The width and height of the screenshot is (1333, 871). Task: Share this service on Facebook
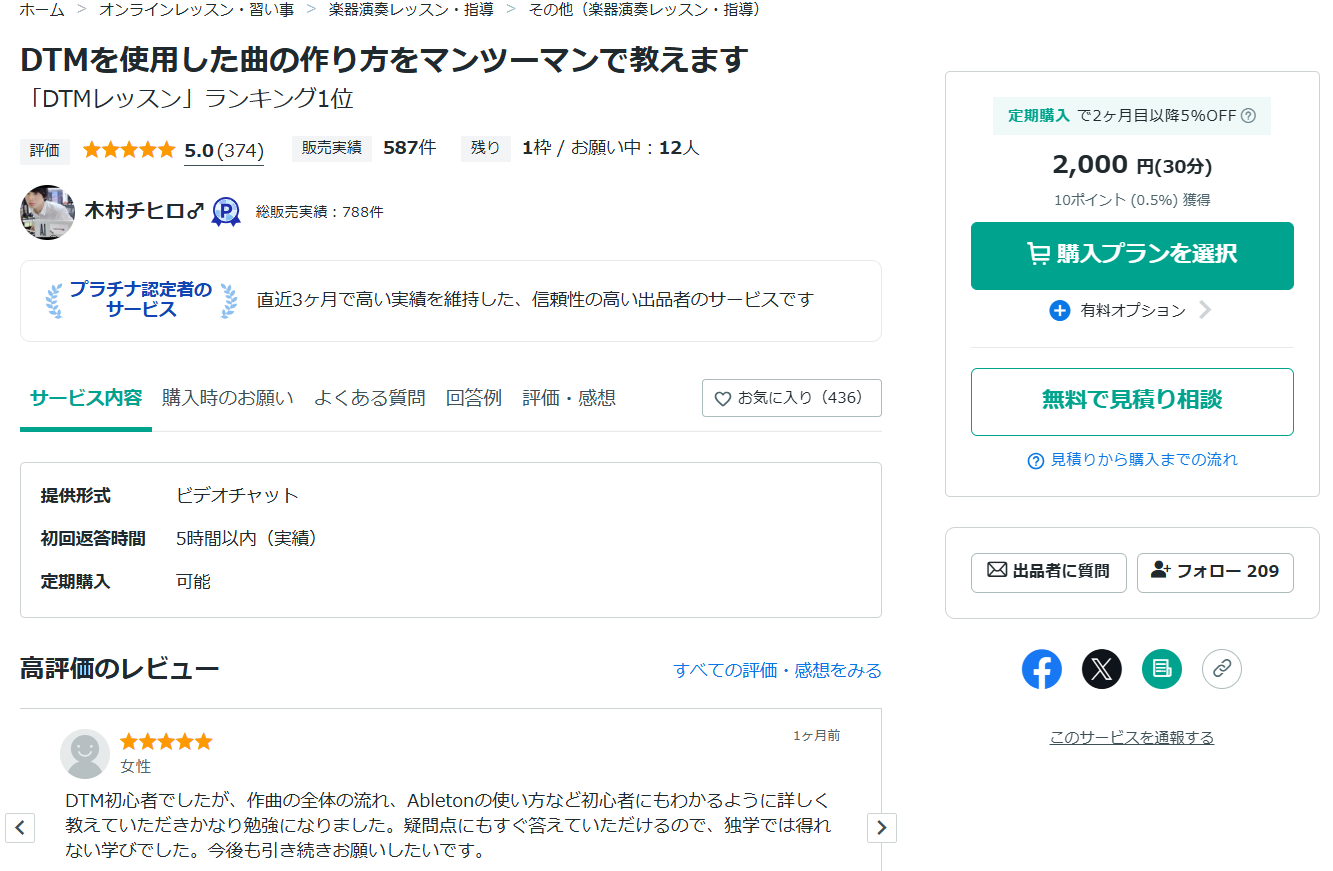1041,669
